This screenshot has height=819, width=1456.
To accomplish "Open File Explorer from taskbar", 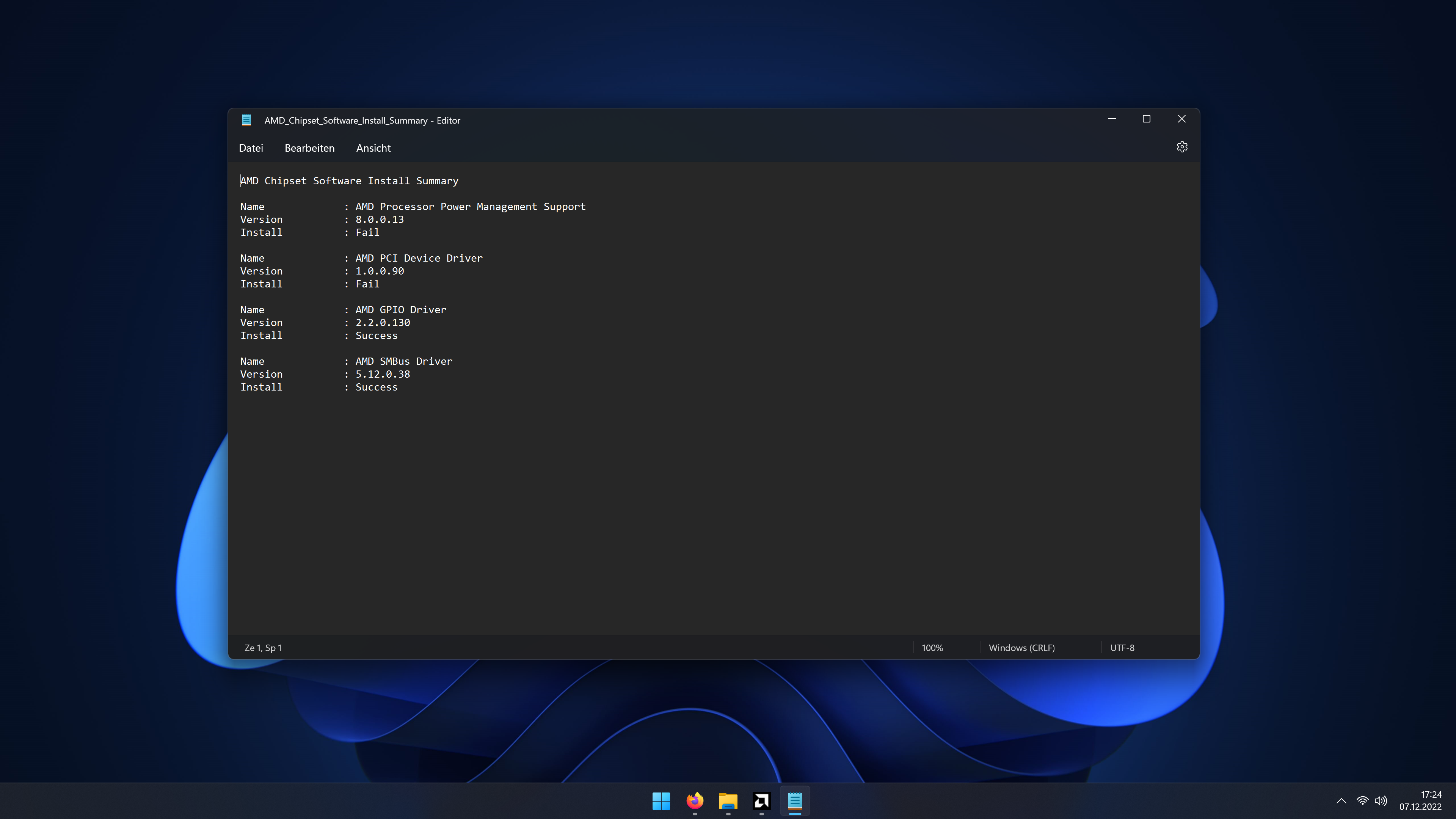I will point(728,801).
